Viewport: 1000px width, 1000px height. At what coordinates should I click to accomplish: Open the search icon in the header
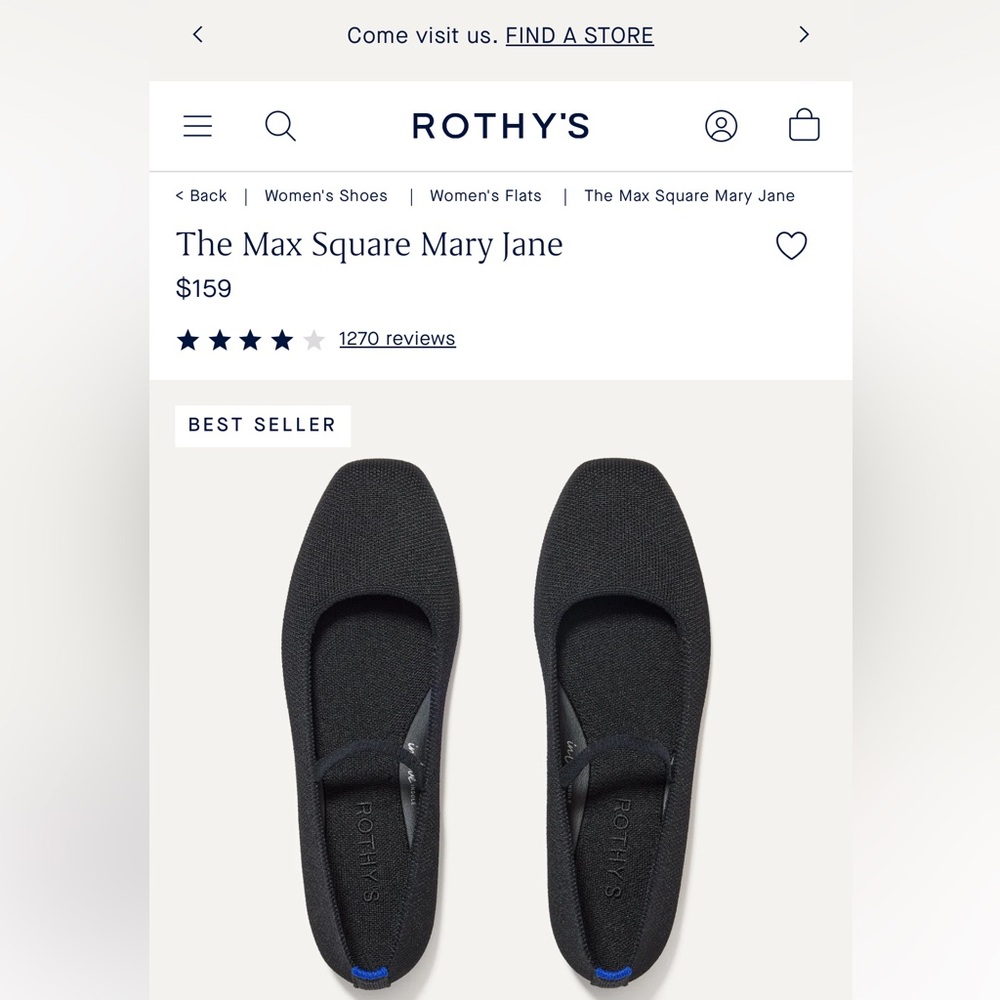pos(280,126)
